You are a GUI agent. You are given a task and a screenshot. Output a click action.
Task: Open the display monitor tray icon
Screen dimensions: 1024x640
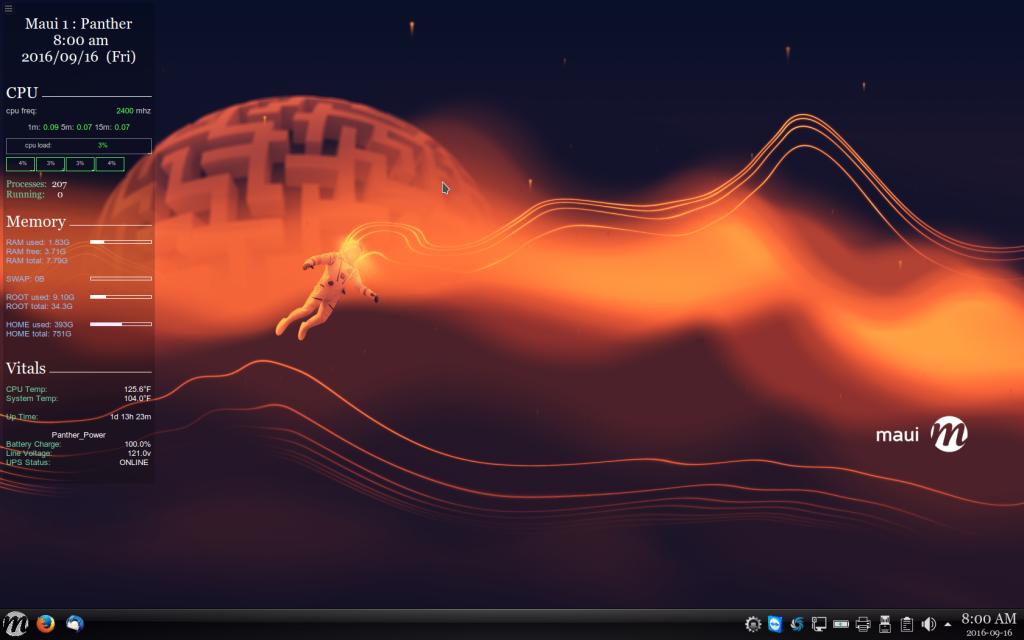point(819,624)
